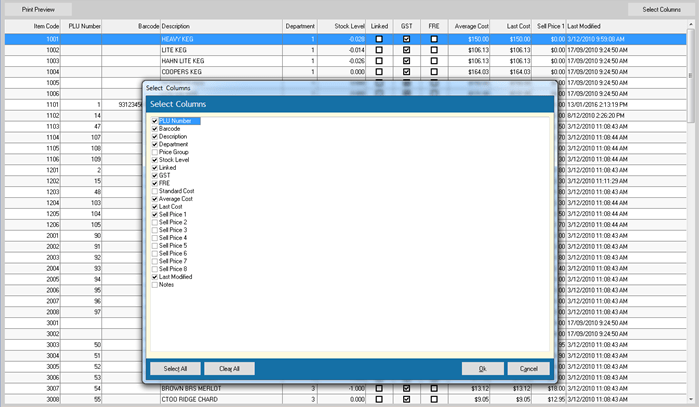Screen dimensions: 699x407
Task: Confirm column selection with Ok
Action: 483,368
